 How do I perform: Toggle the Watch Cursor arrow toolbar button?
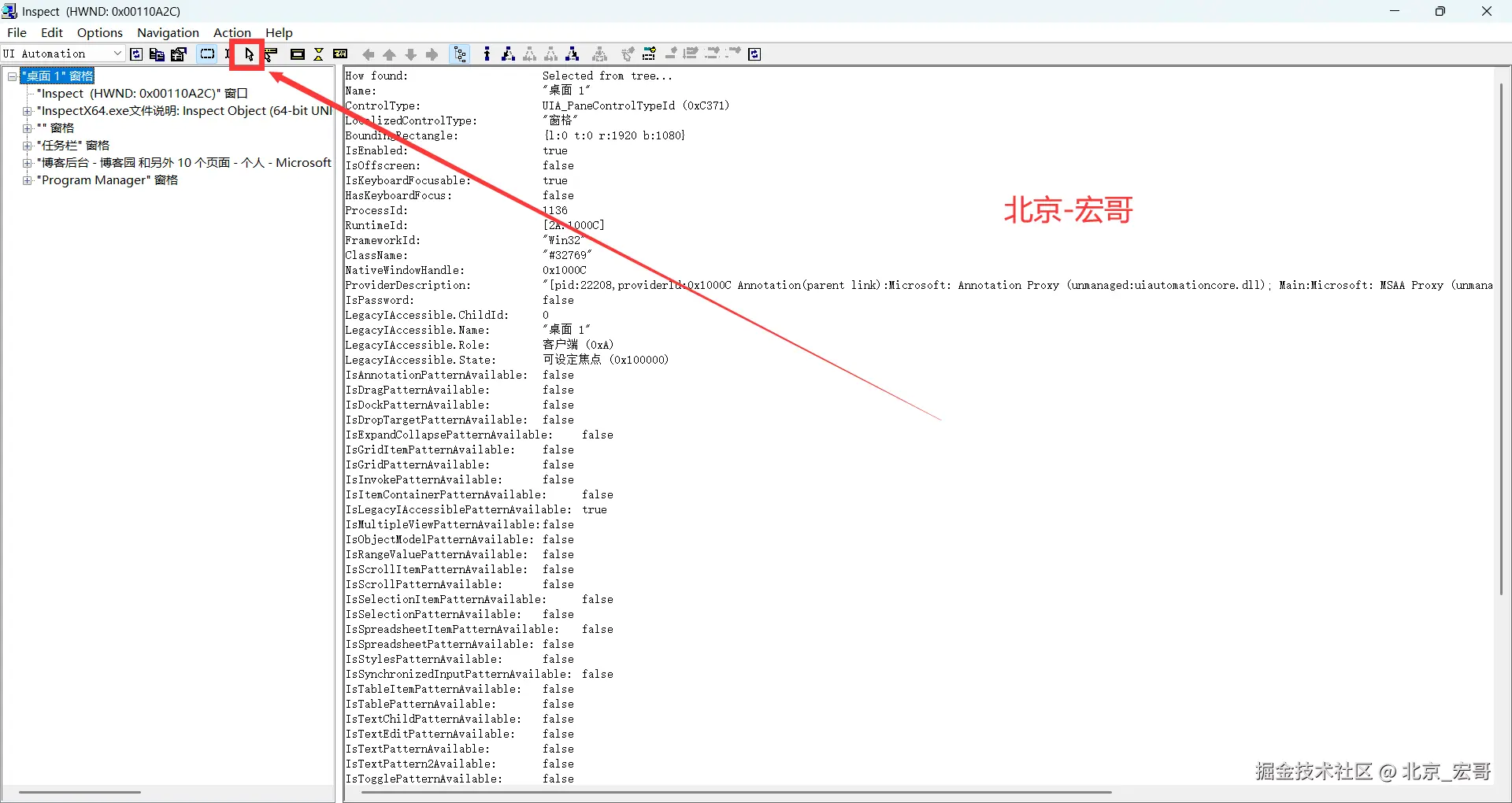249,54
